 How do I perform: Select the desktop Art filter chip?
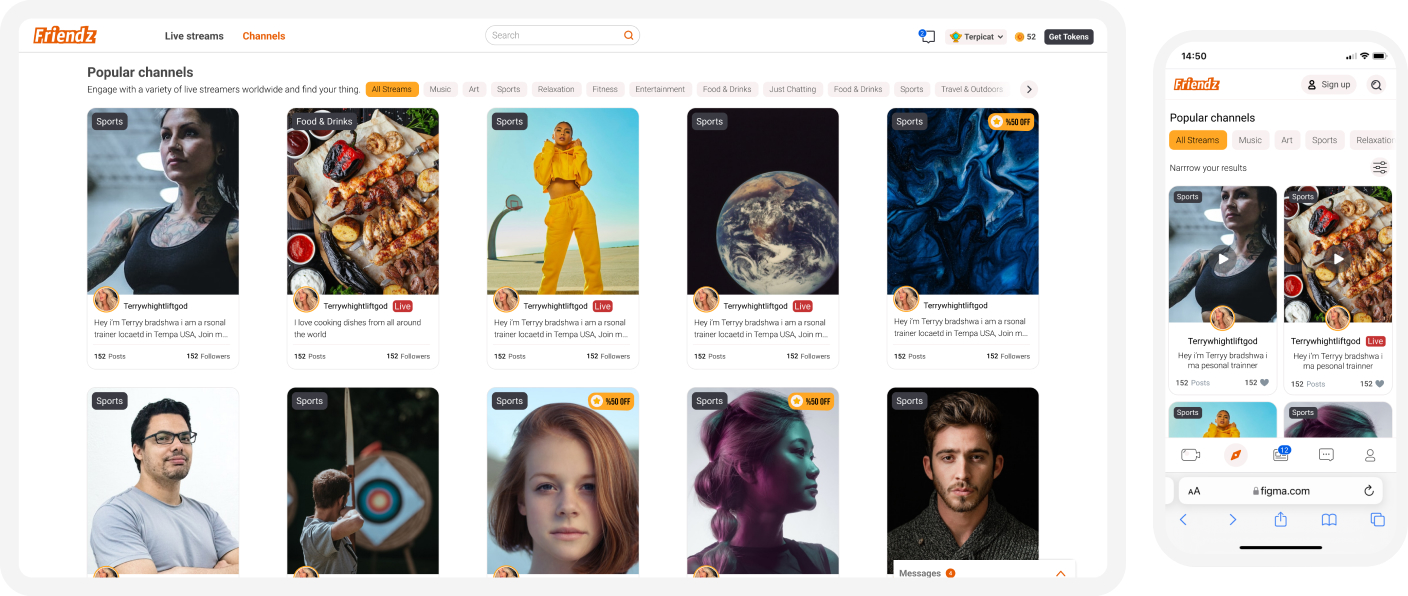(x=474, y=89)
